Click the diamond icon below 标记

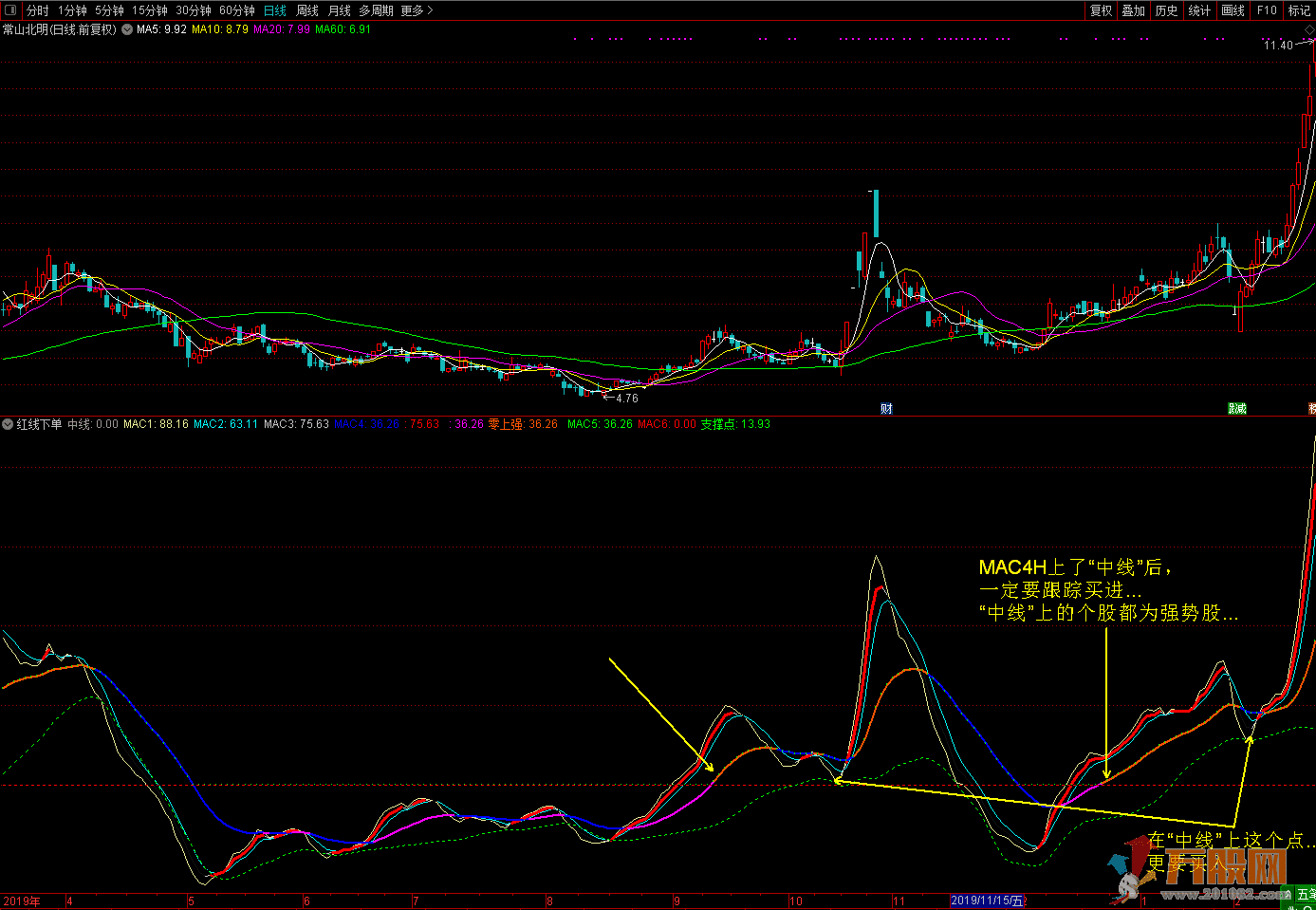coord(1308,30)
